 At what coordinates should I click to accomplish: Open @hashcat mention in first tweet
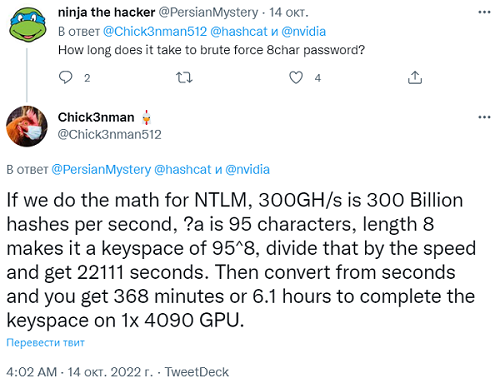click(x=239, y=32)
